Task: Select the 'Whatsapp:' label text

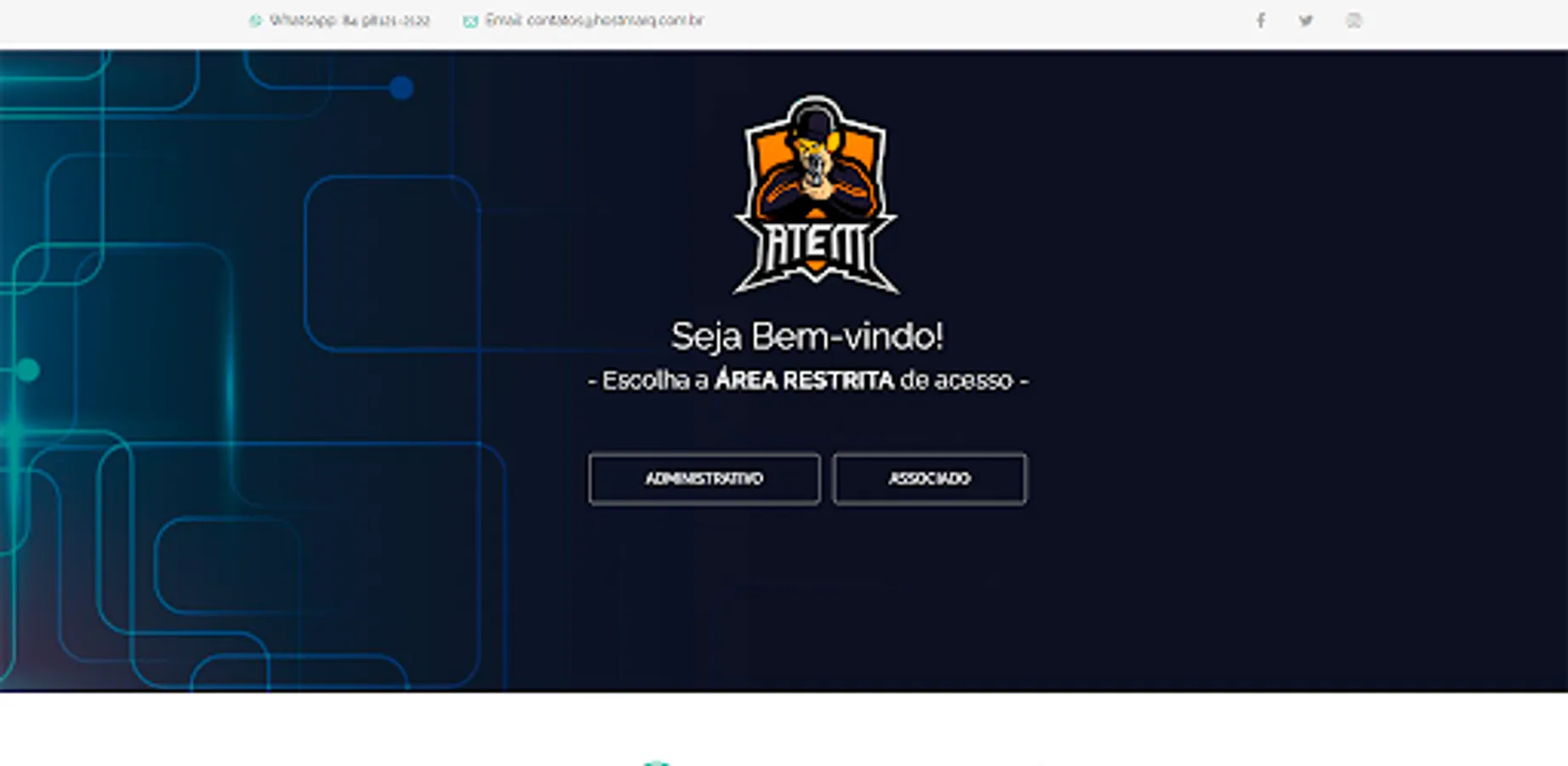Action: click(x=303, y=20)
